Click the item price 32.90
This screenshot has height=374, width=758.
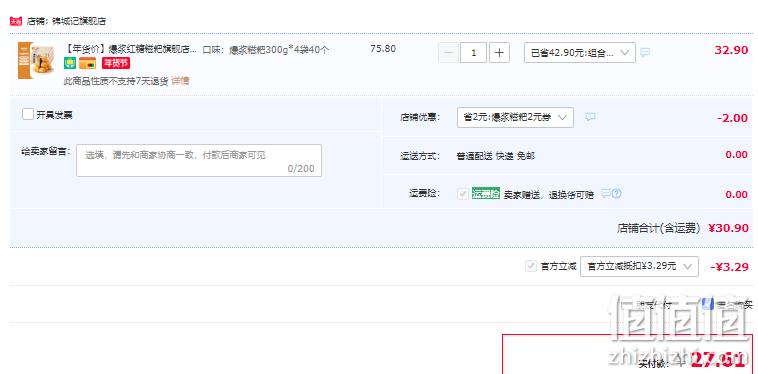click(x=731, y=50)
